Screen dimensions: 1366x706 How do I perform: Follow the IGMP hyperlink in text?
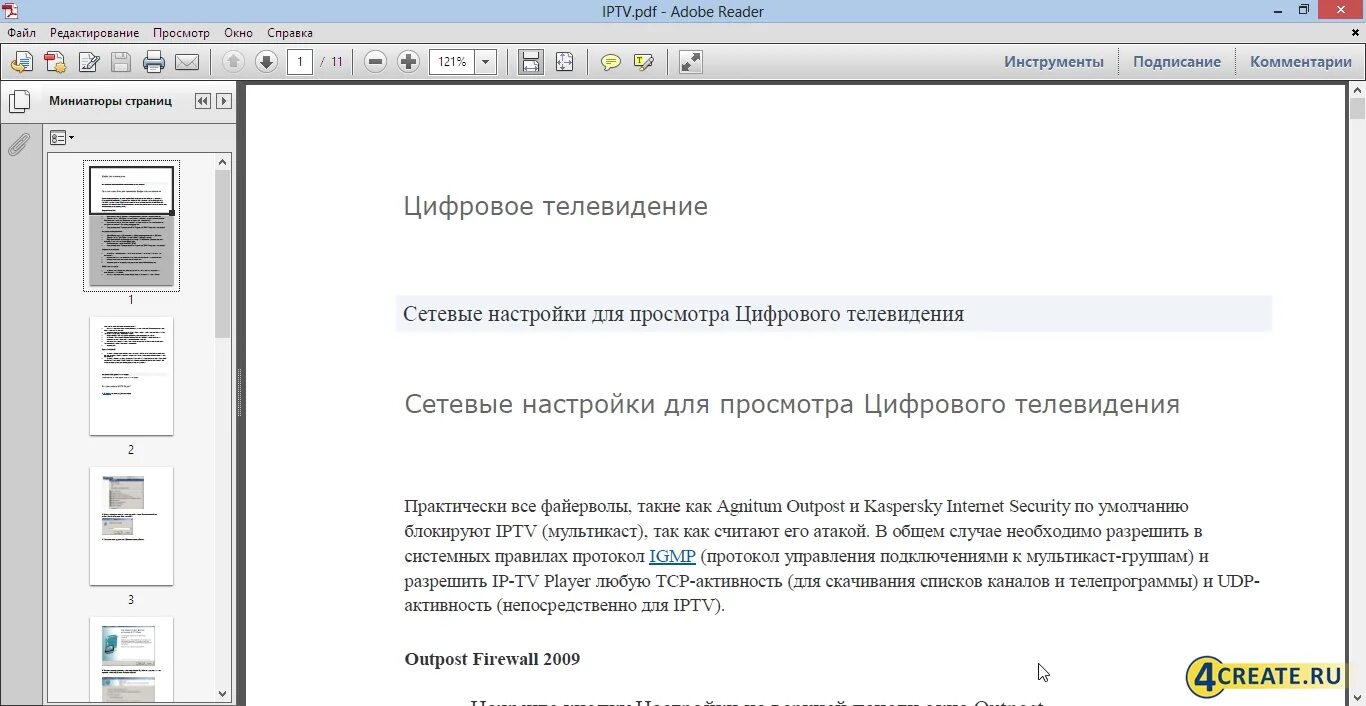(x=672, y=556)
